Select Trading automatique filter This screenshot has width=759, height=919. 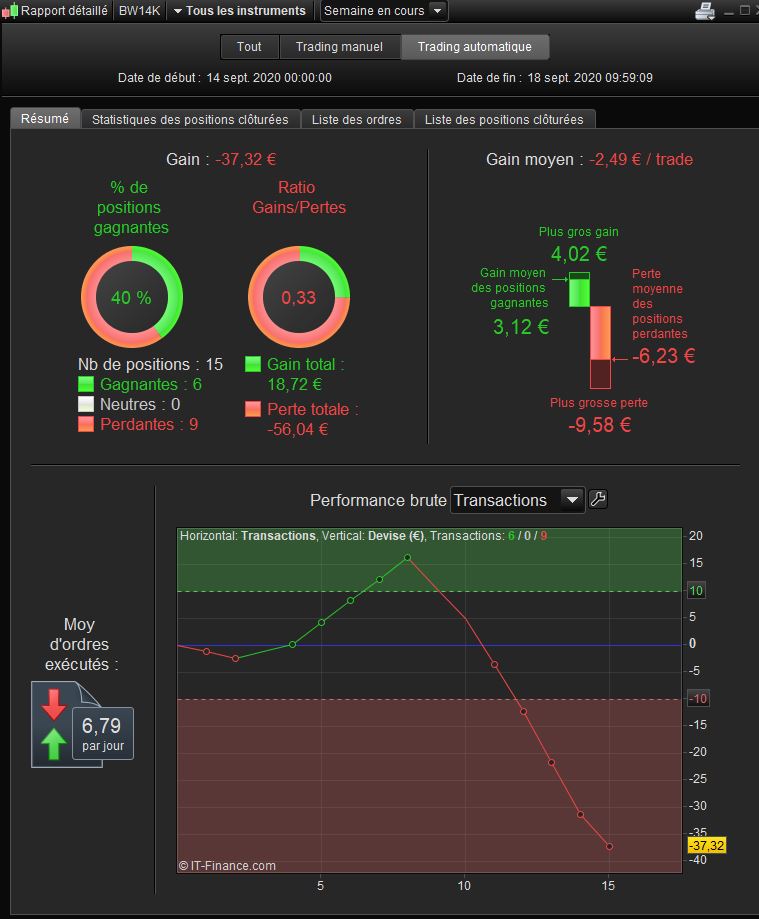[x=475, y=47]
